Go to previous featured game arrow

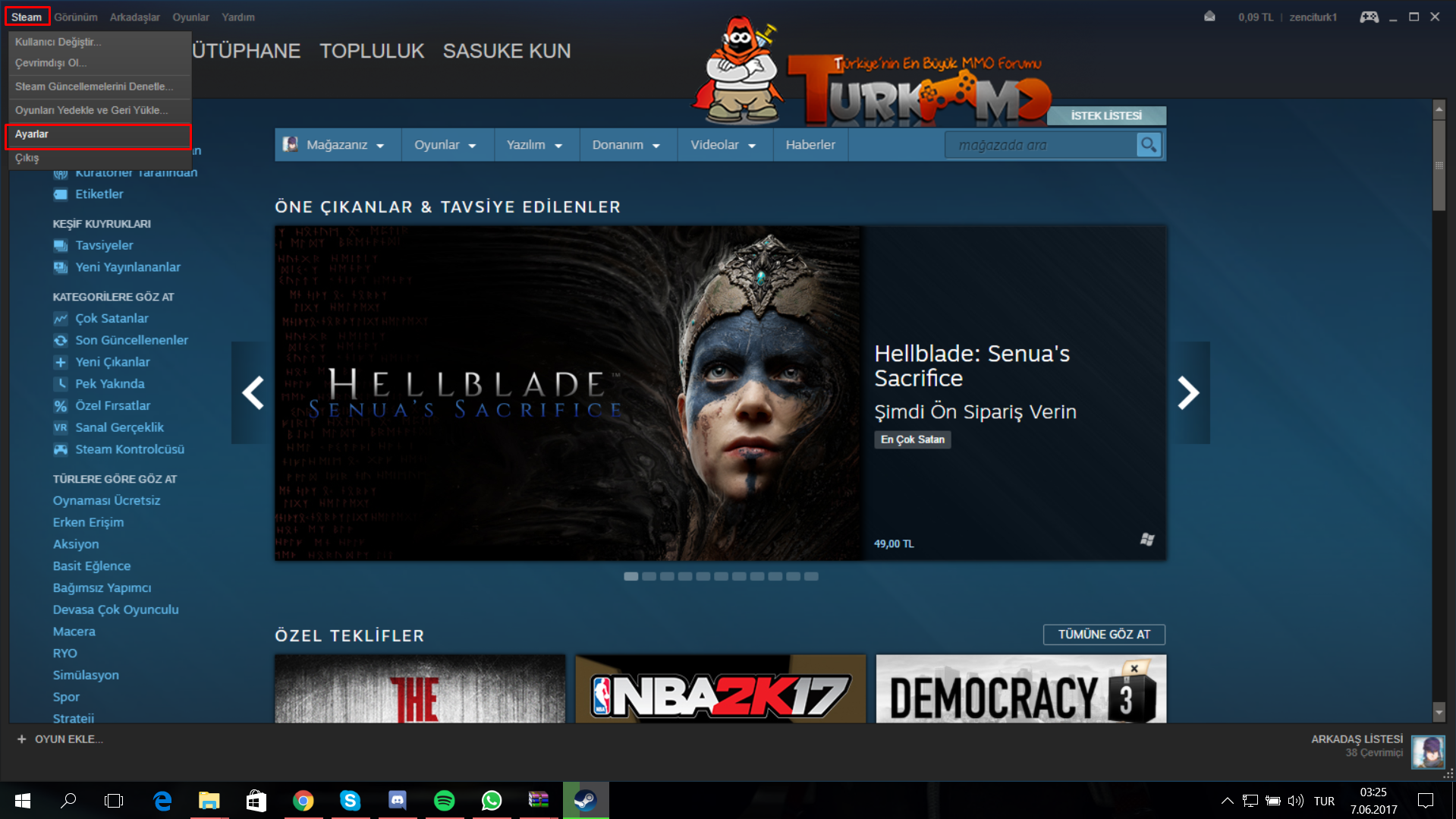point(253,392)
